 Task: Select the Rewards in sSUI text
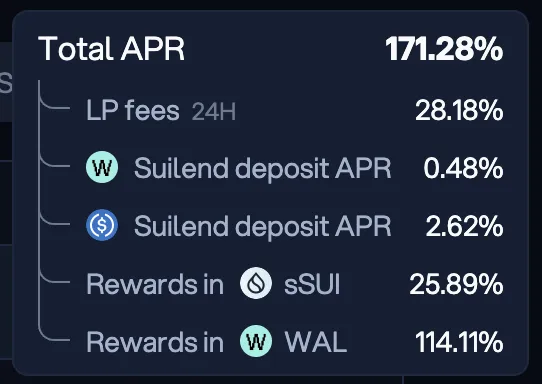tap(213, 284)
